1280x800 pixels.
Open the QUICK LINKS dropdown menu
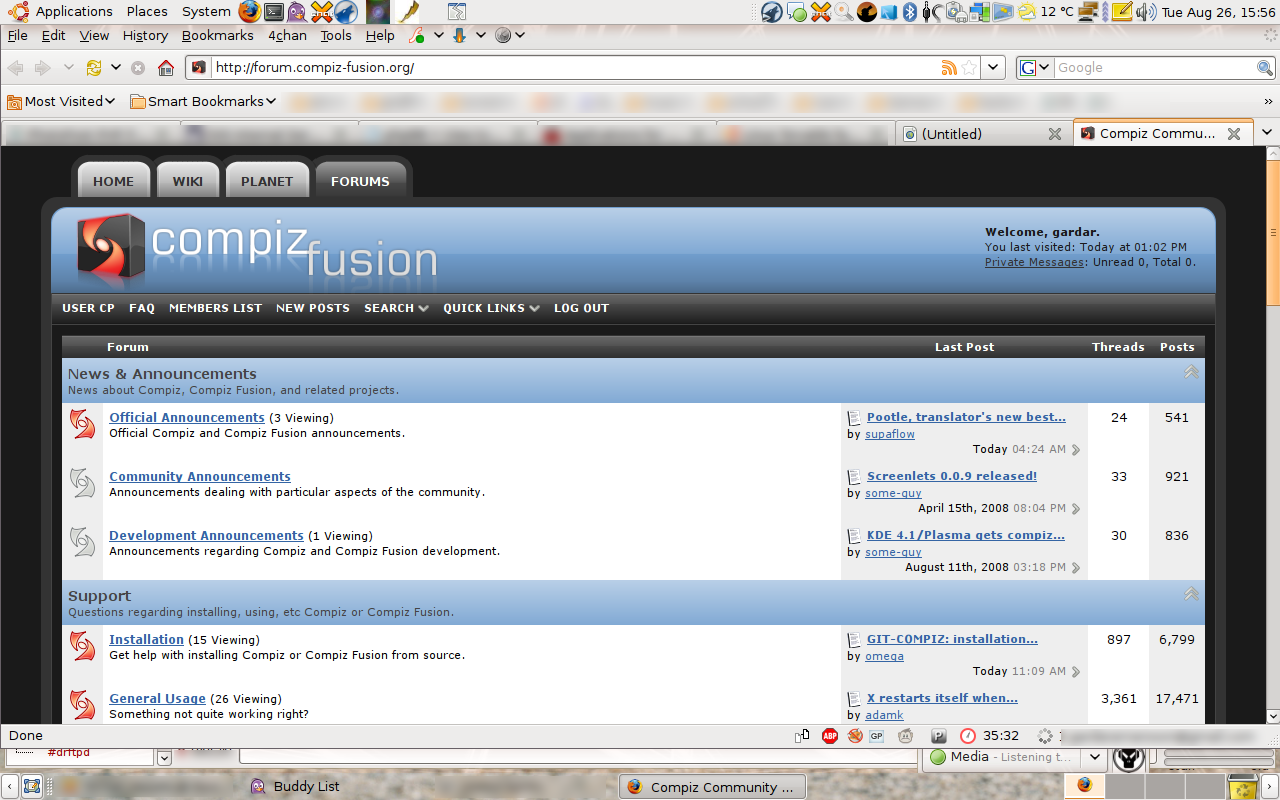tap(491, 308)
